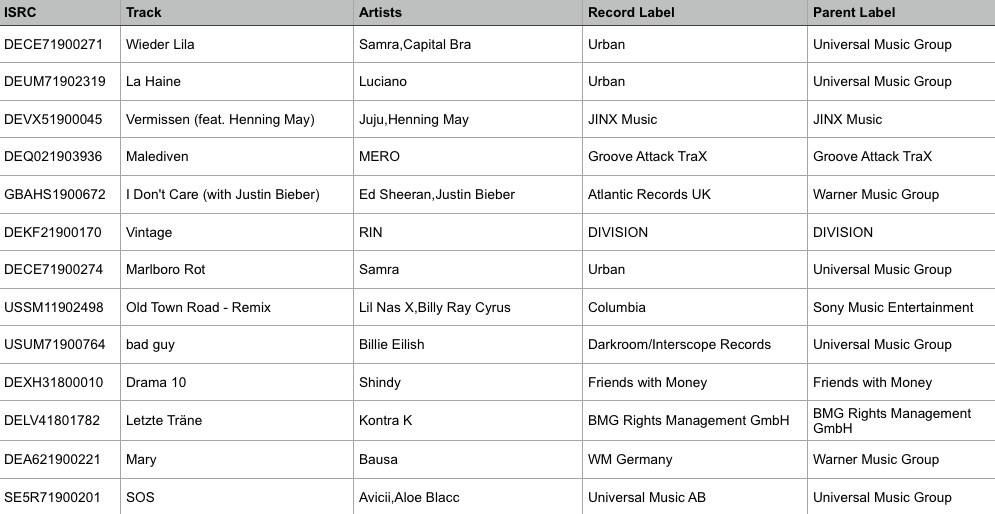Screen dimensions: 995x514
Task: Select the Ed Sheeran,Justin Bieber cell
Action: 437,194
